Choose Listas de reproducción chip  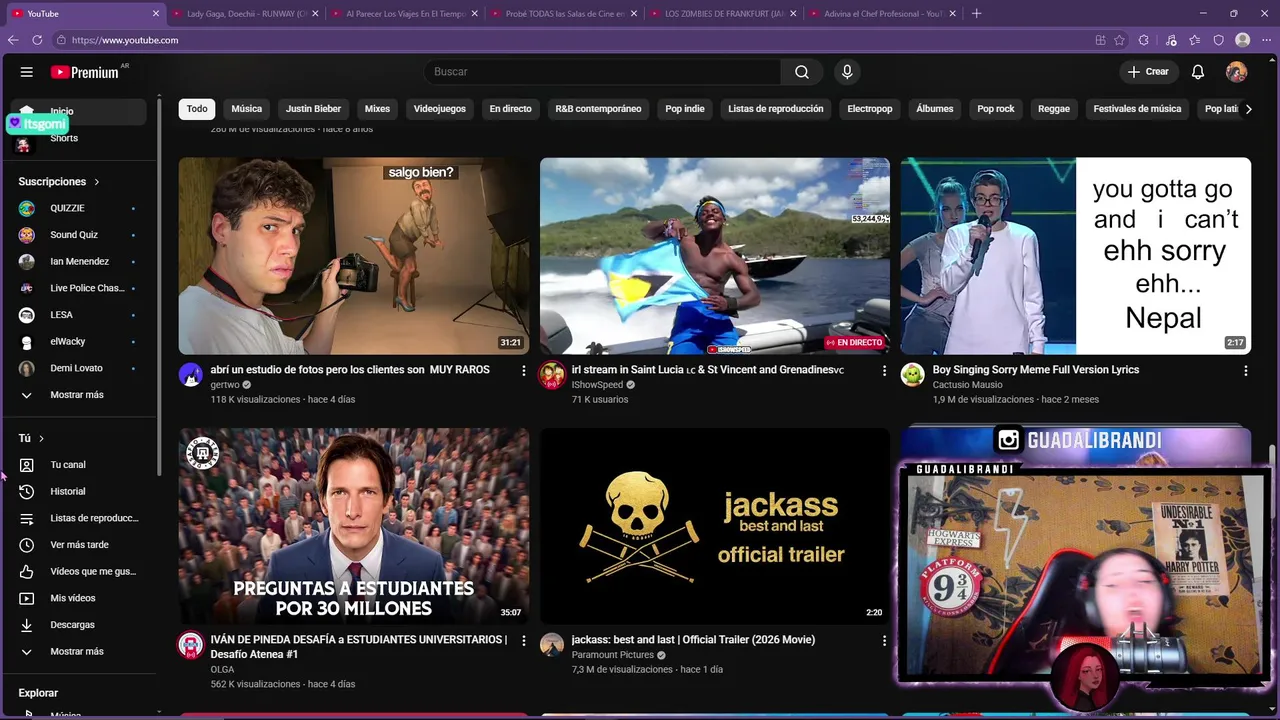coord(776,109)
